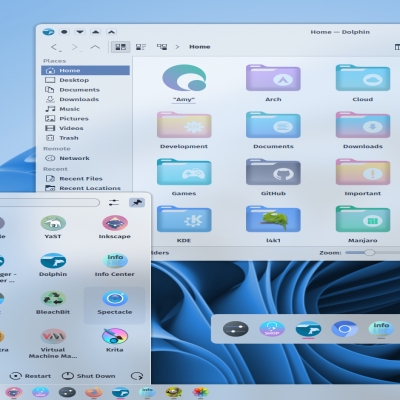Select Music in the Places panel

click(x=85, y=109)
